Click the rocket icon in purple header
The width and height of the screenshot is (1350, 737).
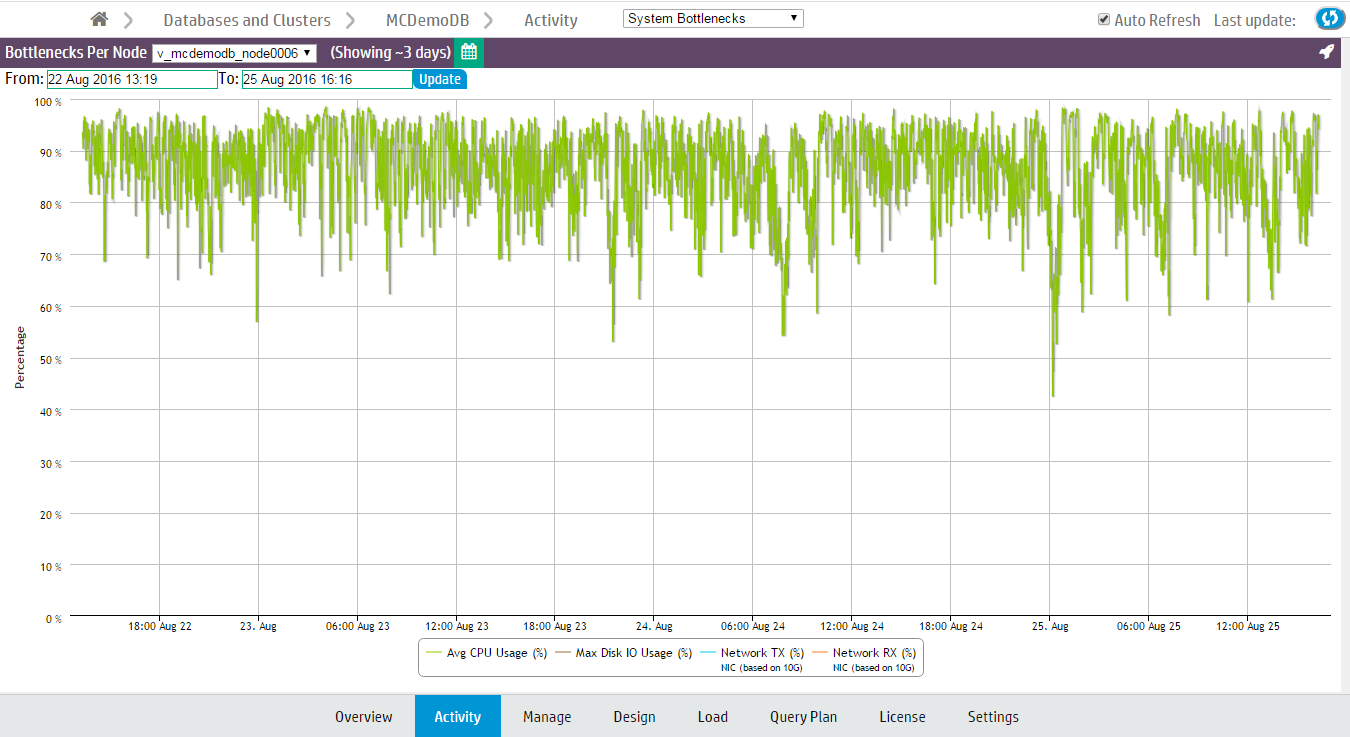coord(1327,52)
